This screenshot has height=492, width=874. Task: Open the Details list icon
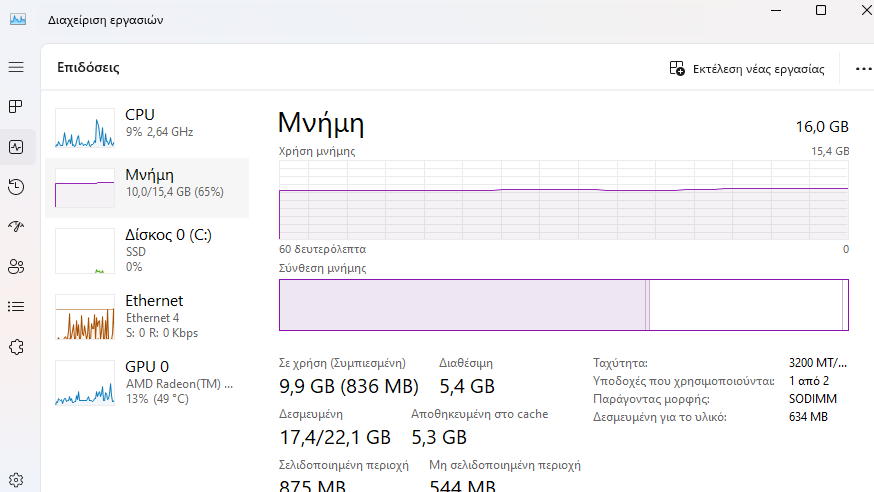[16, 306]
